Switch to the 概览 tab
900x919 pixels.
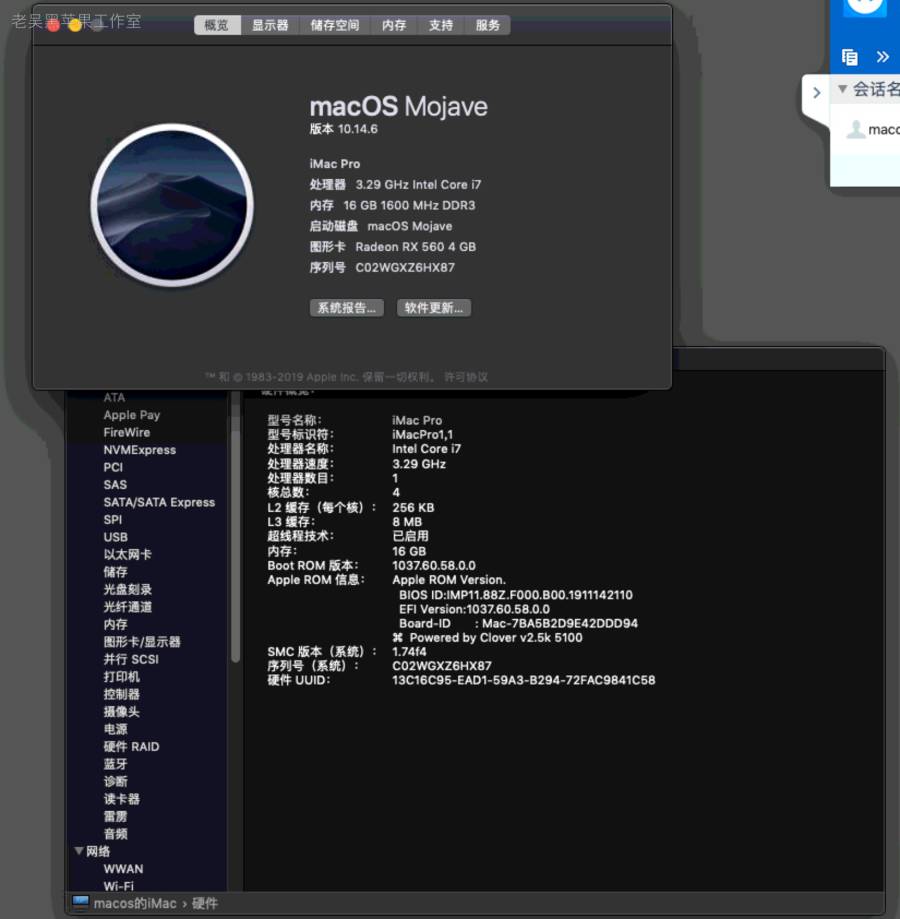217,25
